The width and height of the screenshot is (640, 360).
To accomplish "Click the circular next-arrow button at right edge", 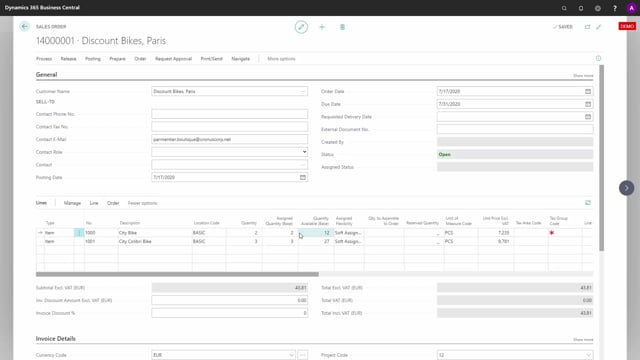I will point(626,188).
